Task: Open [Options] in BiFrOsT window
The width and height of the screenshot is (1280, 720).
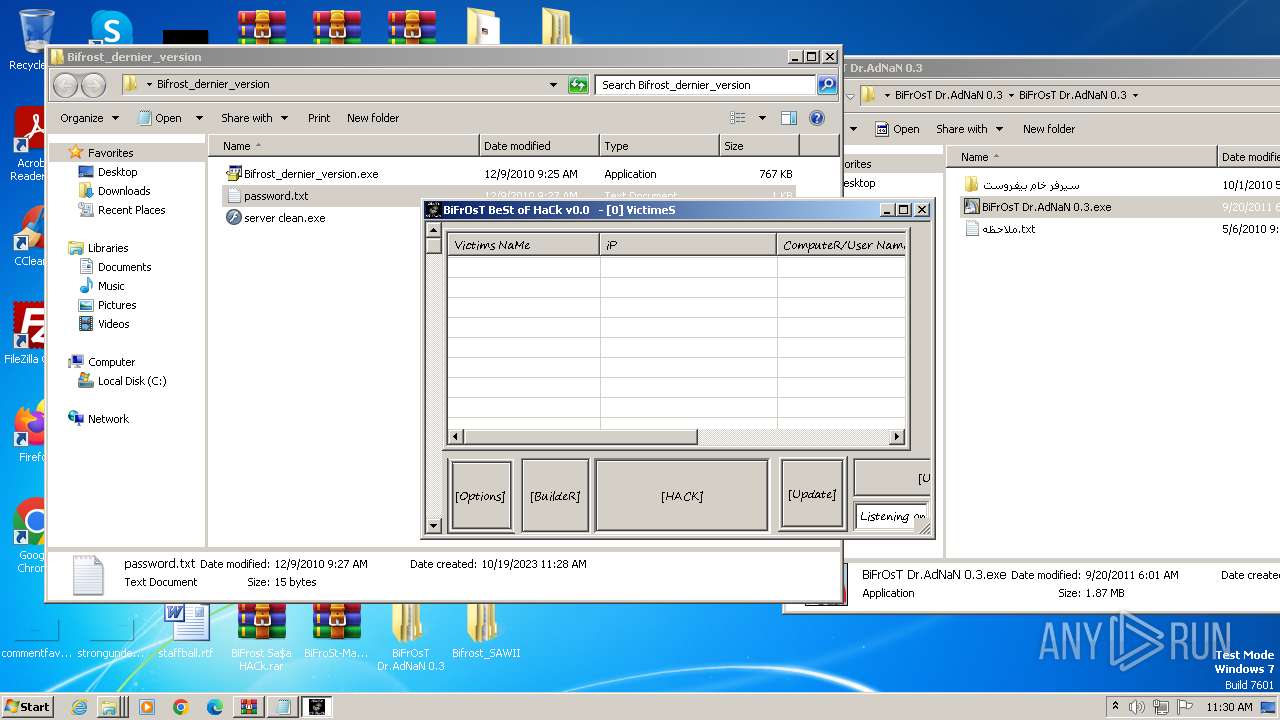Action: (481, 495)
